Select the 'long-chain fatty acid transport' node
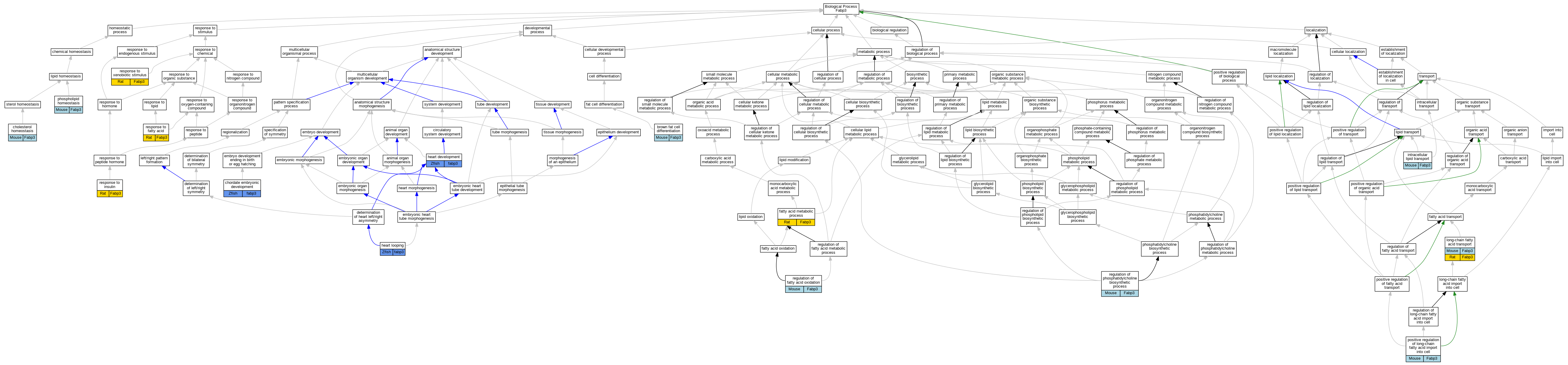Viewport: 1568px width, 365px height. [1460, 248]
